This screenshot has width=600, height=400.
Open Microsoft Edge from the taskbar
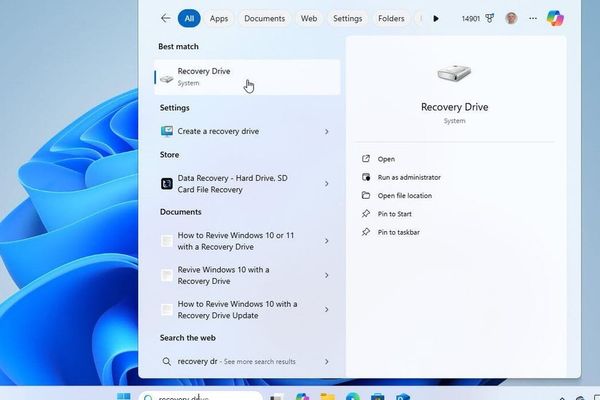coord(353,397)
